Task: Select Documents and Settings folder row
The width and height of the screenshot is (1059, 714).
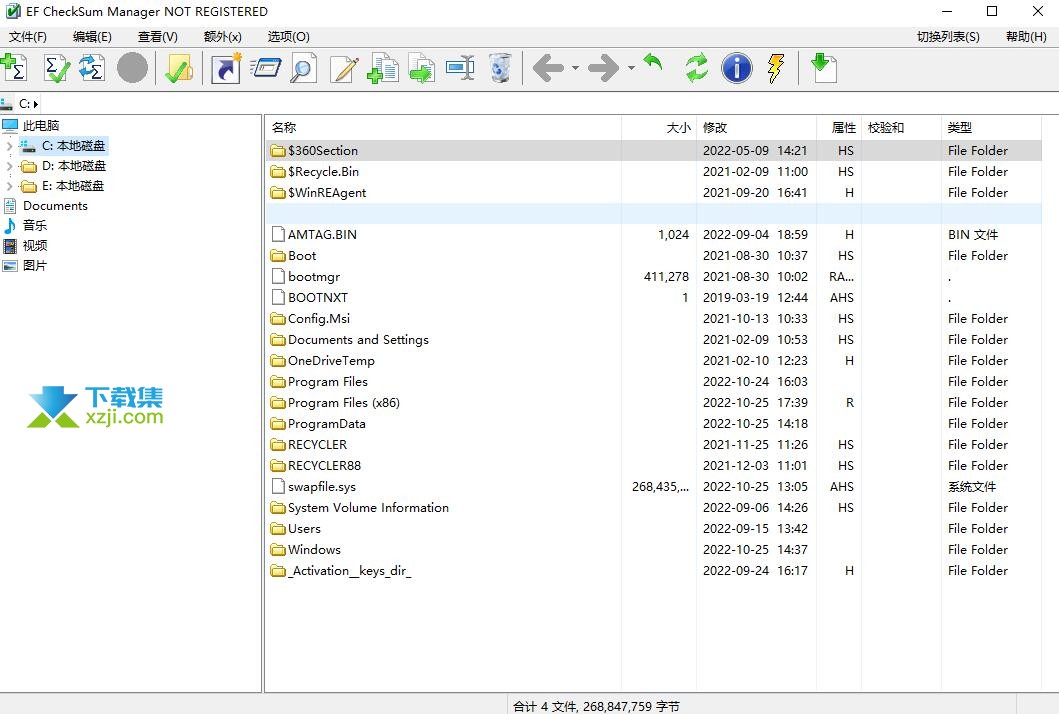Action: (654, 339)
